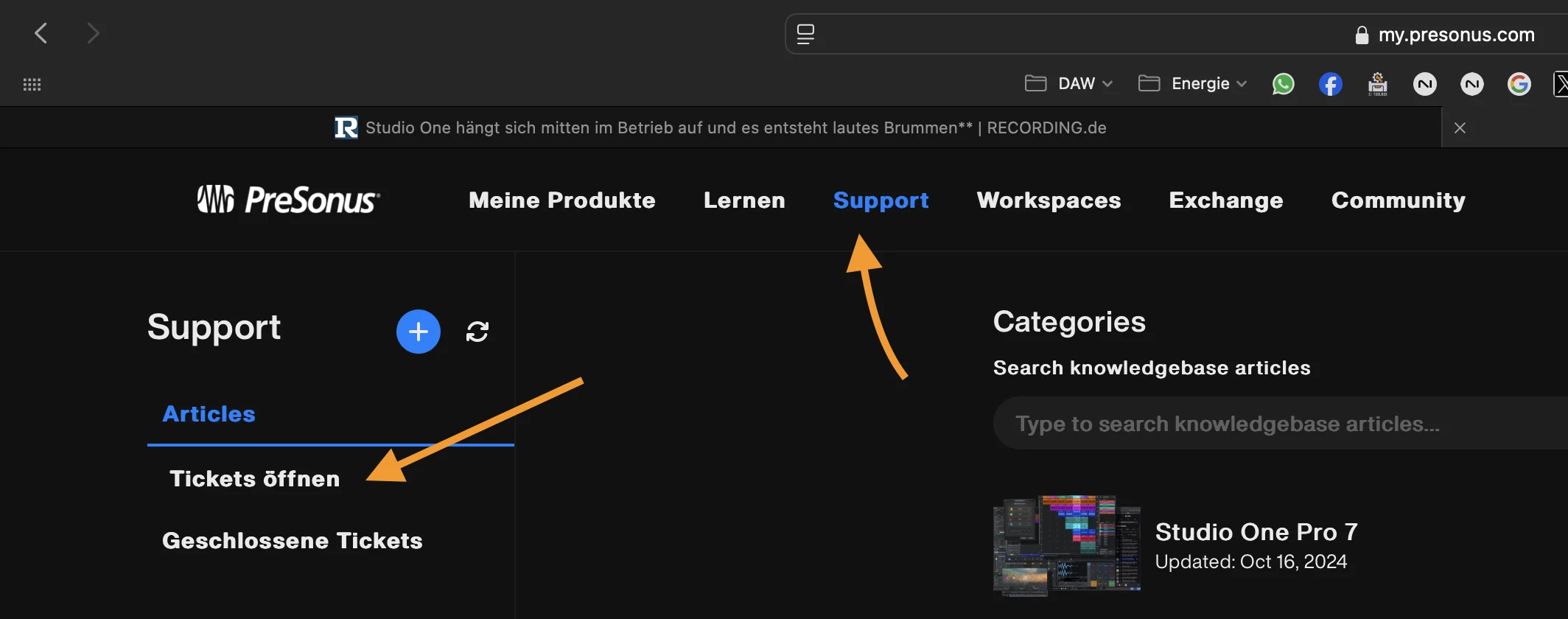Go to Workspaces in the navigation
1568x619 pixels.
(x=1049, y=200)
